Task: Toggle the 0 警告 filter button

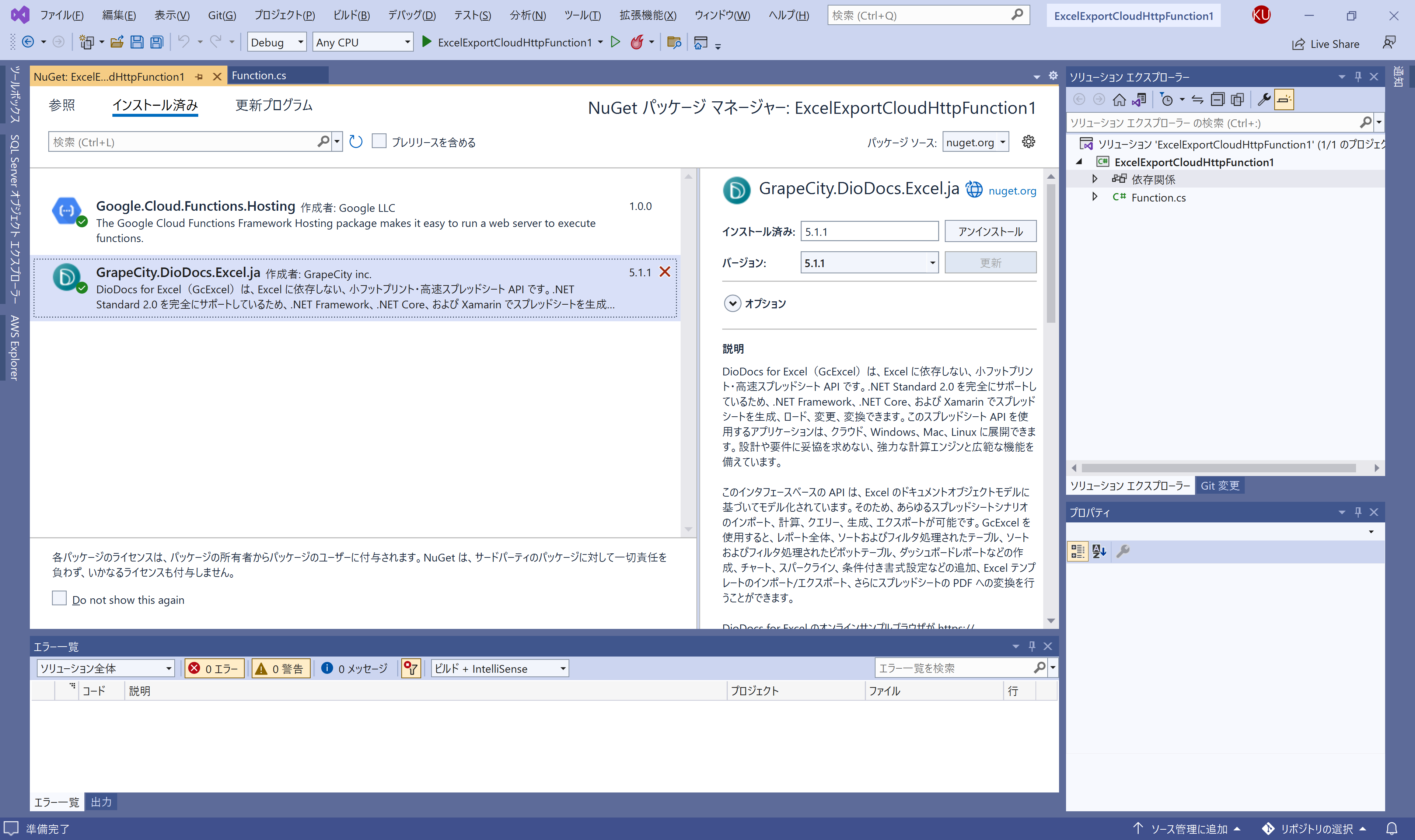Action: tap(281, 668)
